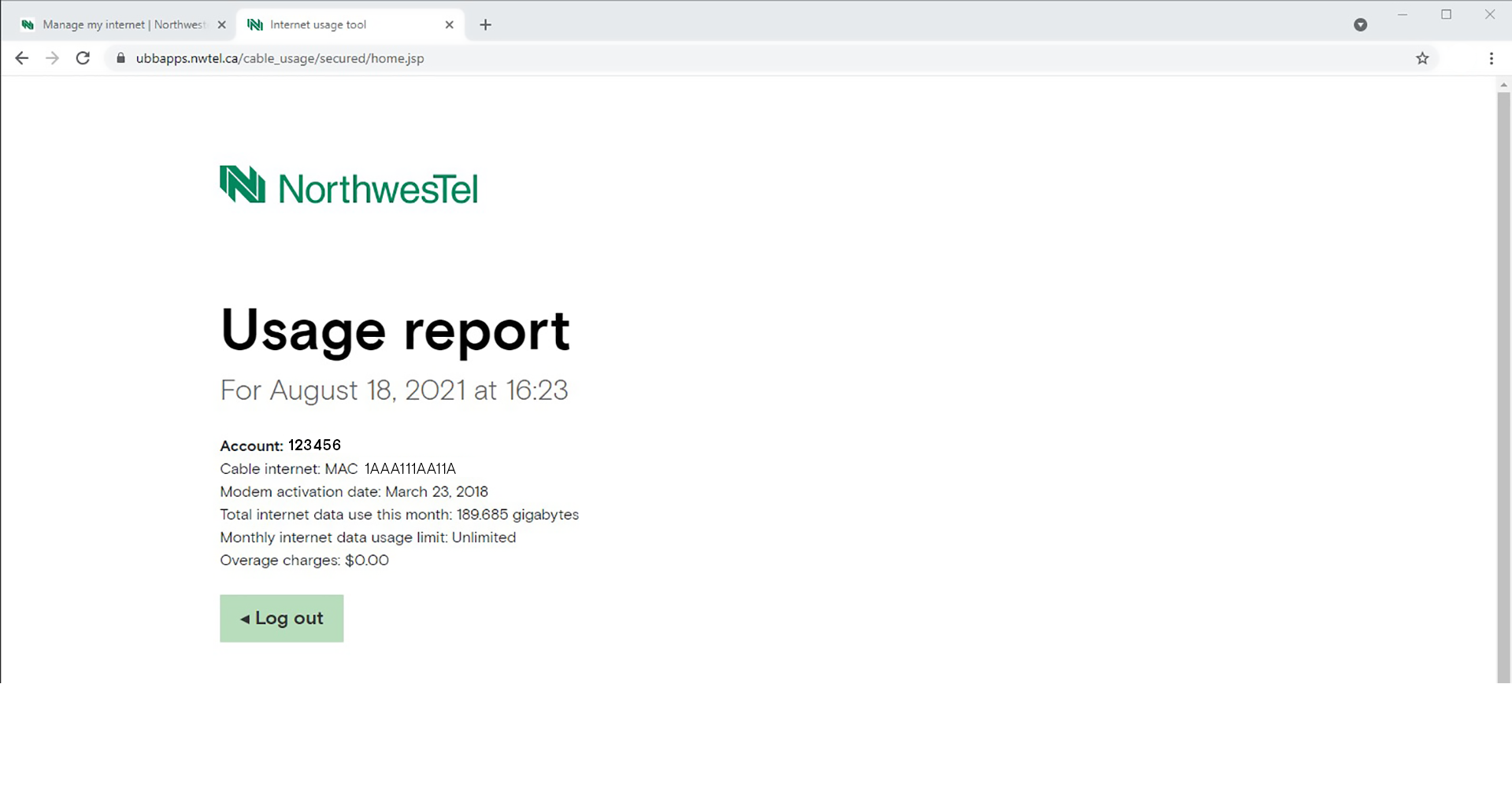Click the browser forward arrow
This screenshot has width=1512, height=806.
point(52,58)
